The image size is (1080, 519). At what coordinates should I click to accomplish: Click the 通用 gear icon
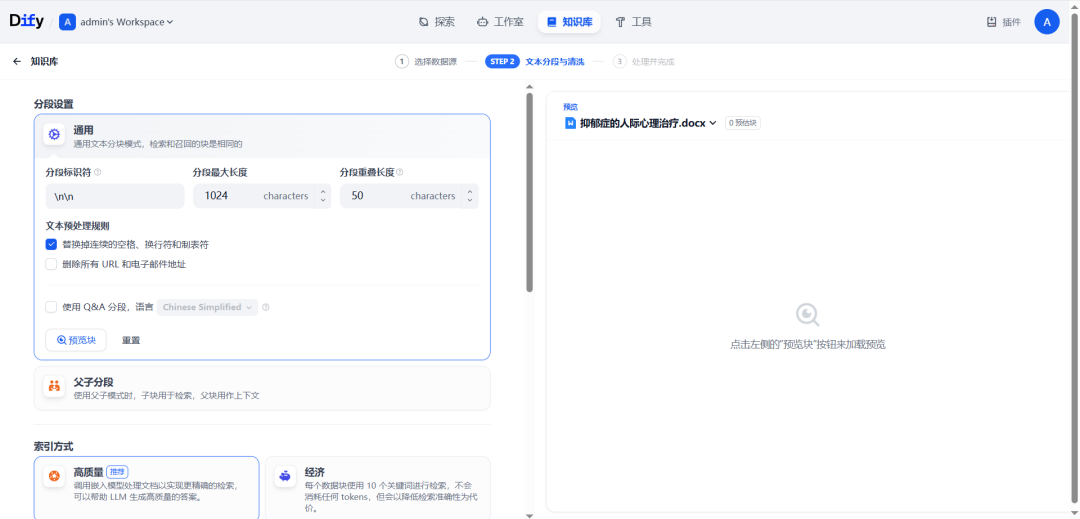[x=54, y=134]
